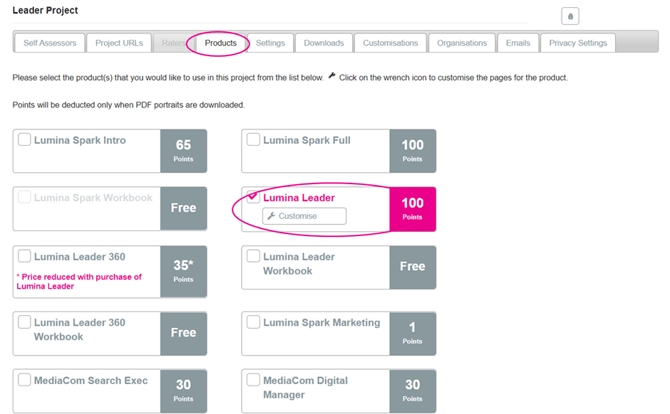
Task: Open the Customisations tab
Action: pos(390,43)
